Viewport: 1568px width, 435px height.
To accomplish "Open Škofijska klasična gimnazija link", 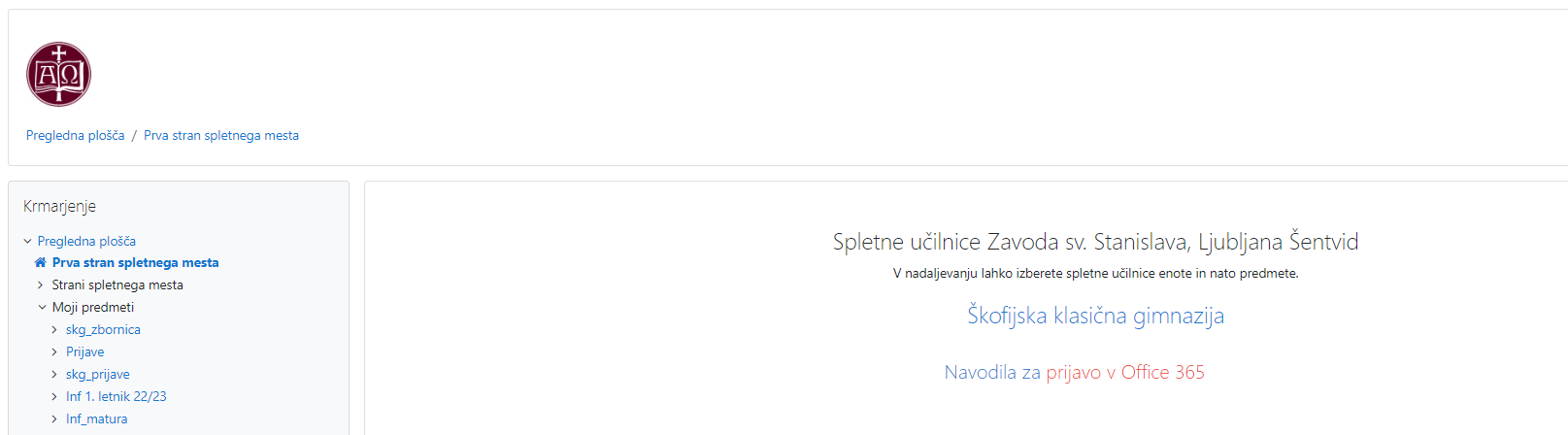I will 1095,316.
